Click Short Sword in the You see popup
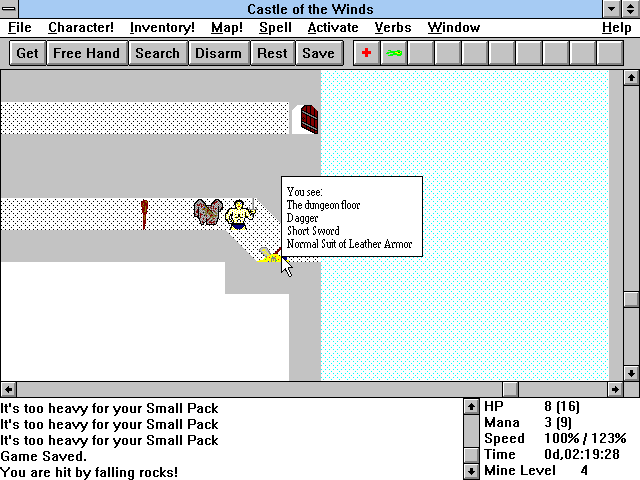This screenshot has height=480, width=640. [313, 231]
